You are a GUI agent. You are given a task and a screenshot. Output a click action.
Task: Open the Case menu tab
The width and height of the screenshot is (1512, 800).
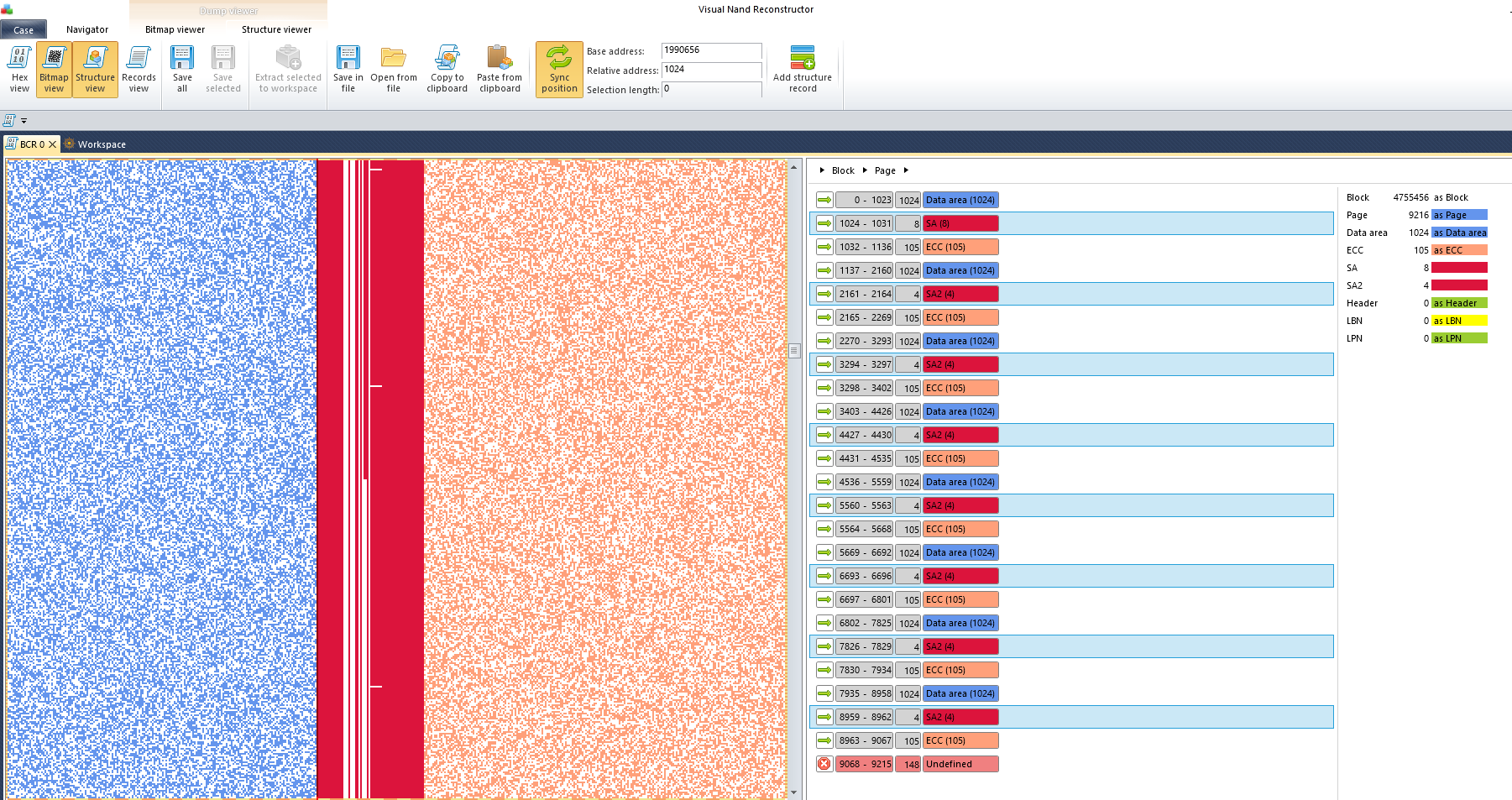pyautogui.click(x=24, y=29)
